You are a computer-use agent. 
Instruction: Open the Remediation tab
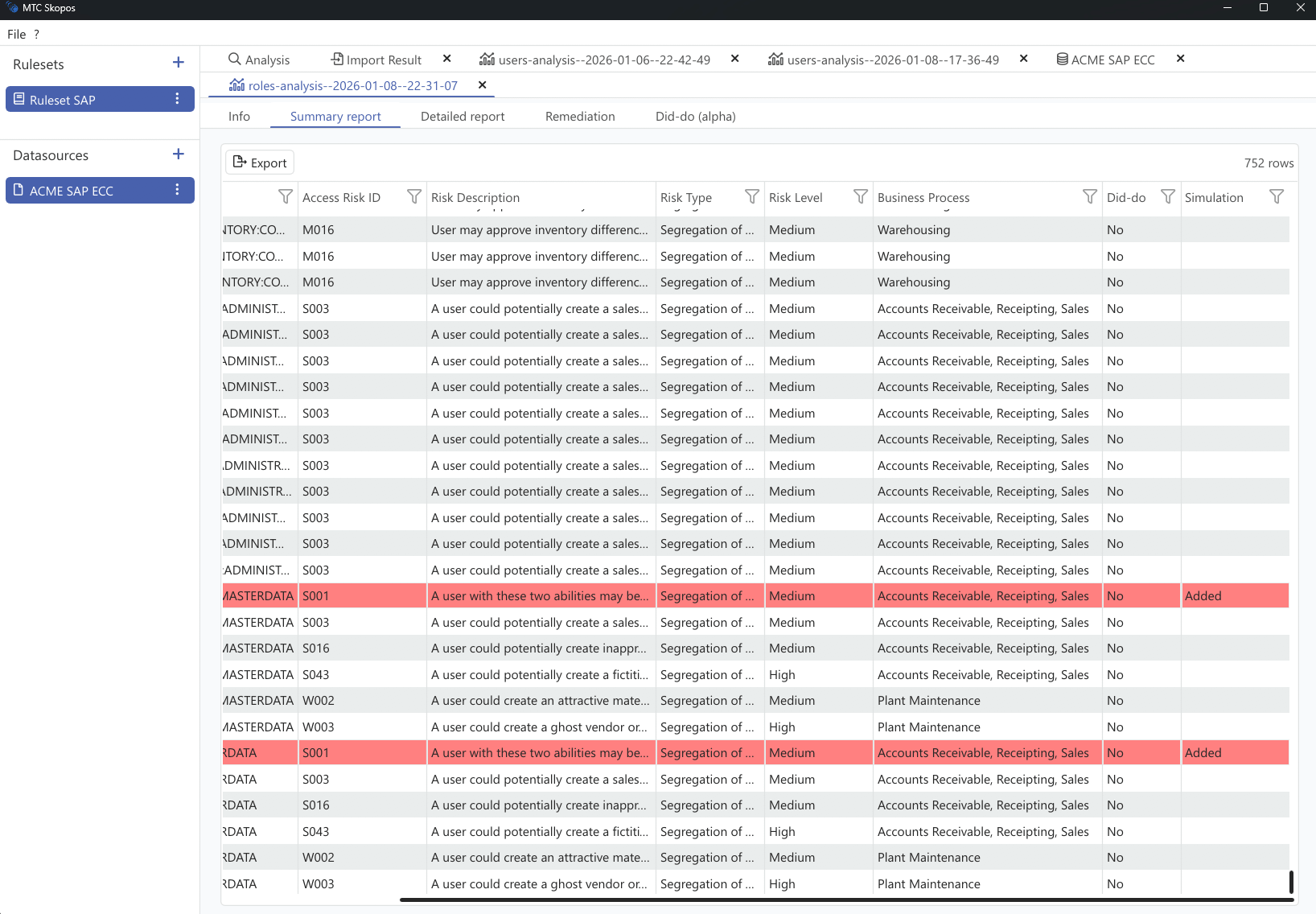coord(579,117)
